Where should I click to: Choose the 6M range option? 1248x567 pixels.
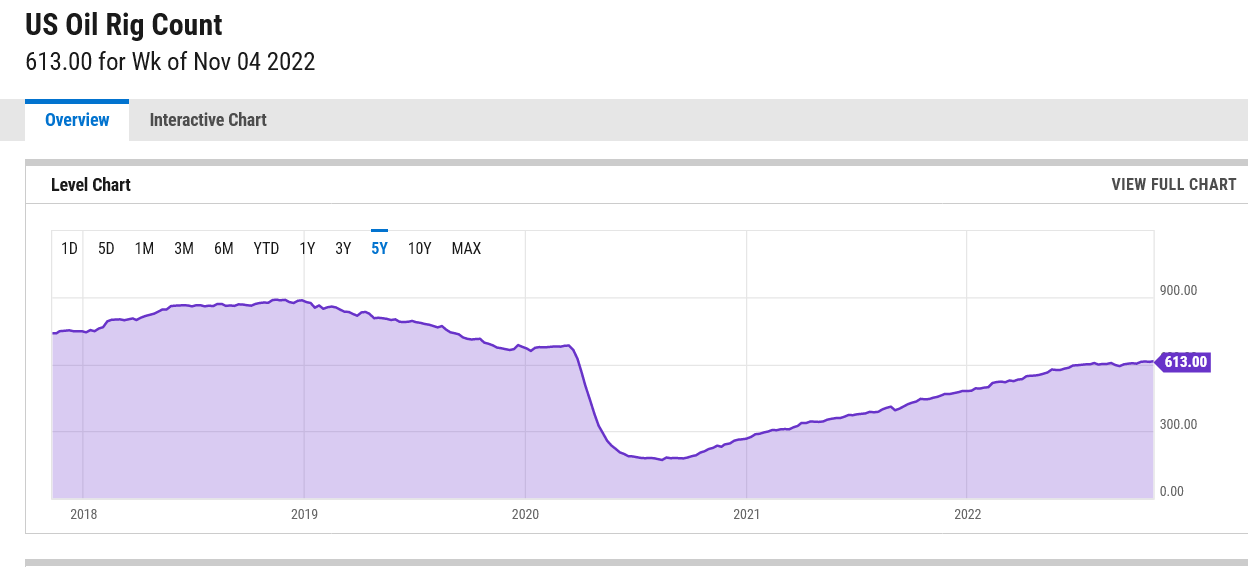point(223,248)
